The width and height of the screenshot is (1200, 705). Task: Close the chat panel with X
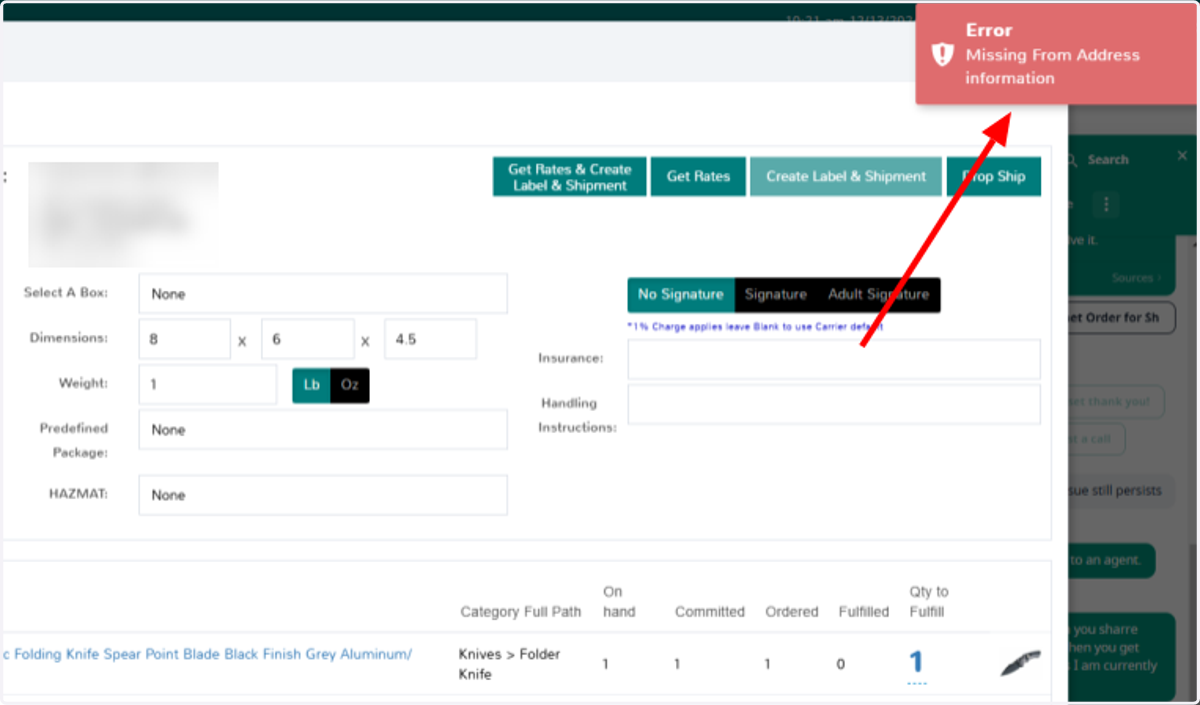pos(1182,156)
